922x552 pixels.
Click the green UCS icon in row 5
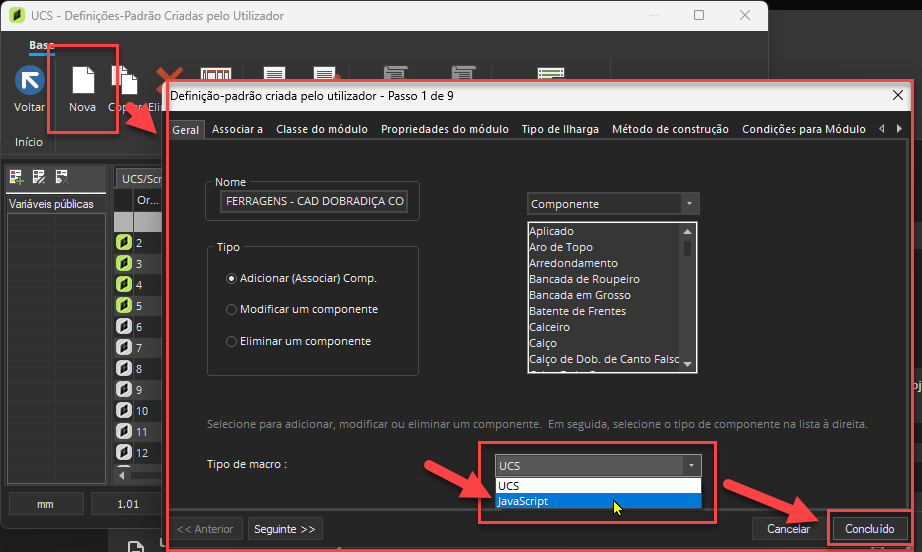tap(124, 306)
